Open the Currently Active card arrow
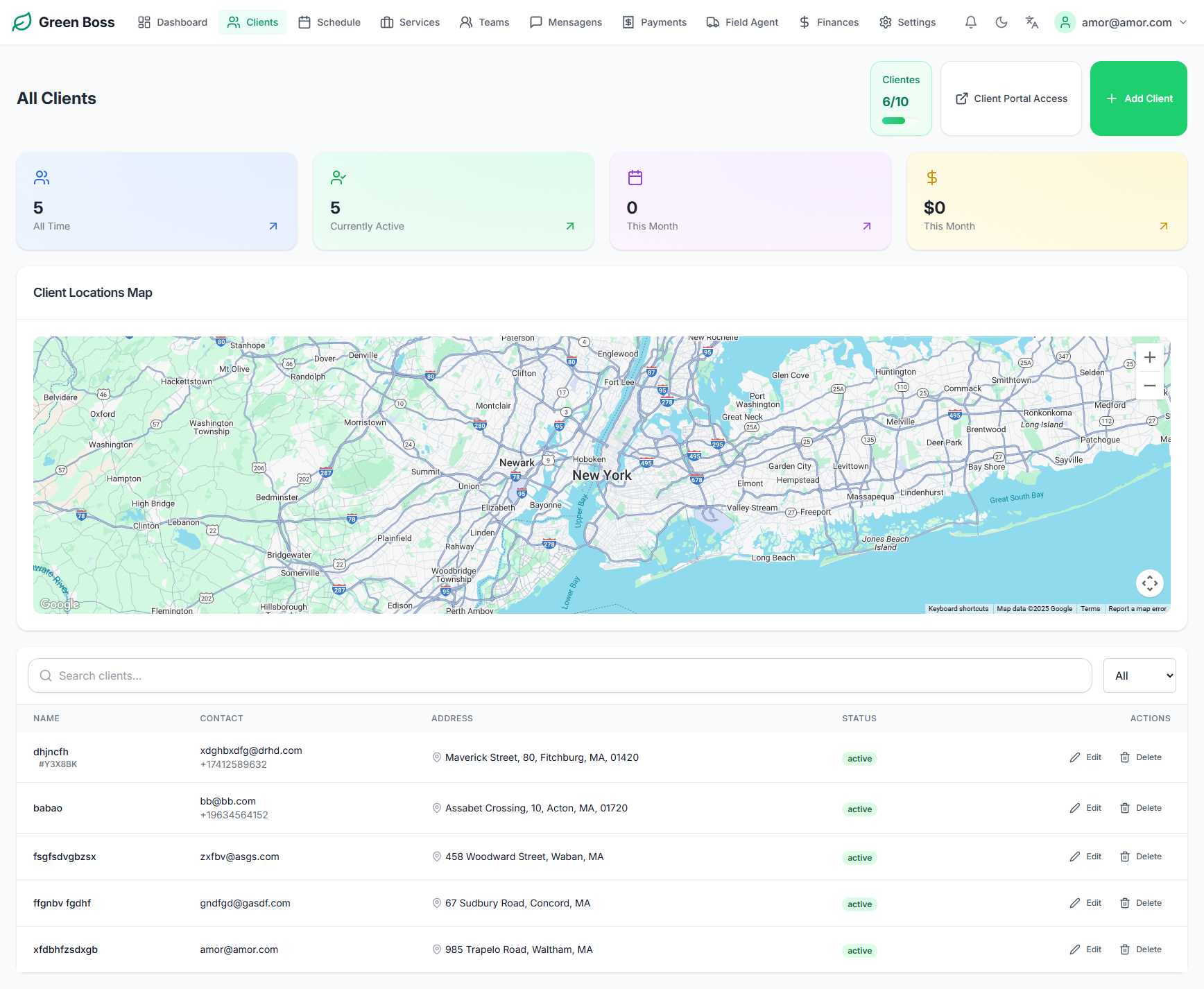Viewport: 1204px width, 989px height. (570, 226)
